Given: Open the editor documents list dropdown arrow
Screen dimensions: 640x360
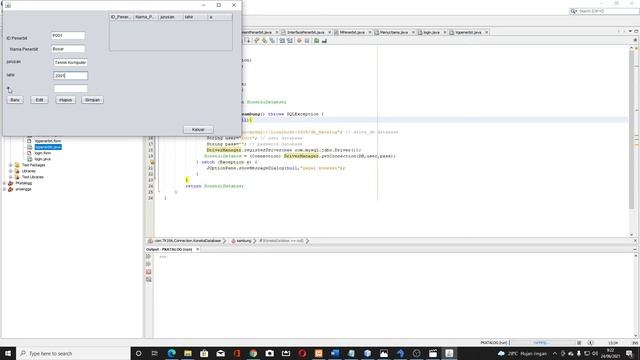Looking at the screenshot, I should pos(630,31).
